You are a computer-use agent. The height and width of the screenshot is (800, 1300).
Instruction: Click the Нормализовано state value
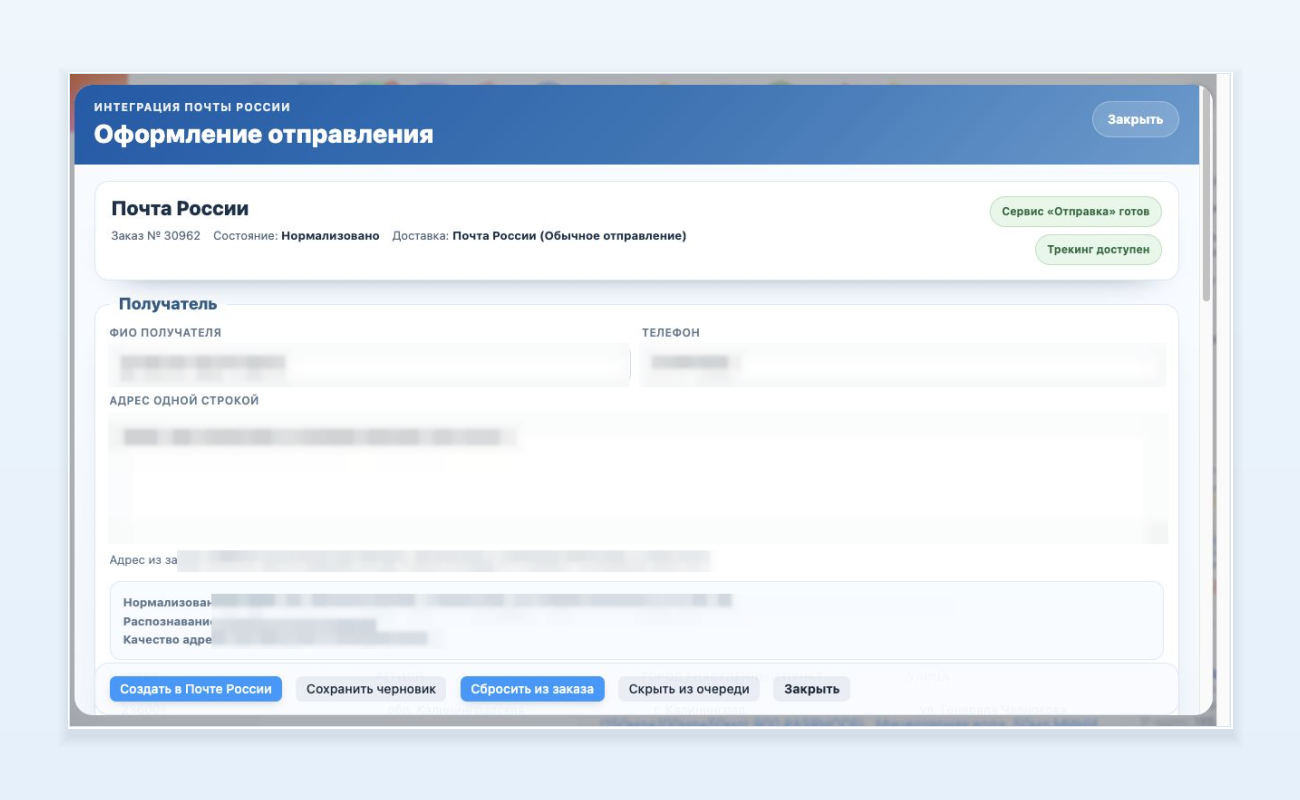click(x=330, y=236)
